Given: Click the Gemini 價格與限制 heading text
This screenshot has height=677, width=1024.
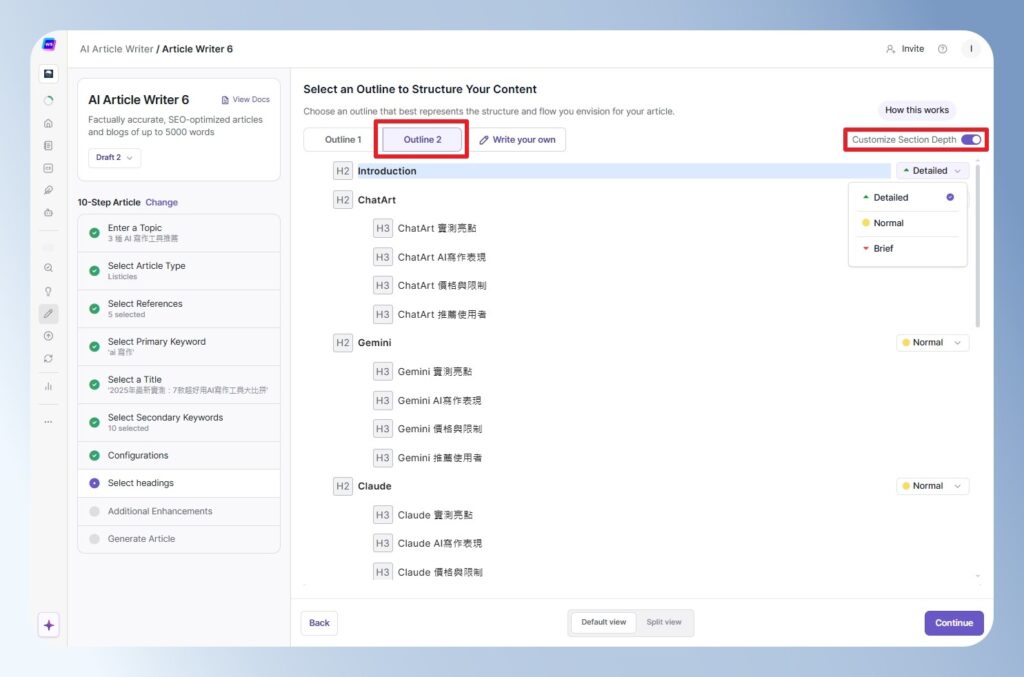Looking at the screenshot, I should pyautogui.click(x=440, y=429).
